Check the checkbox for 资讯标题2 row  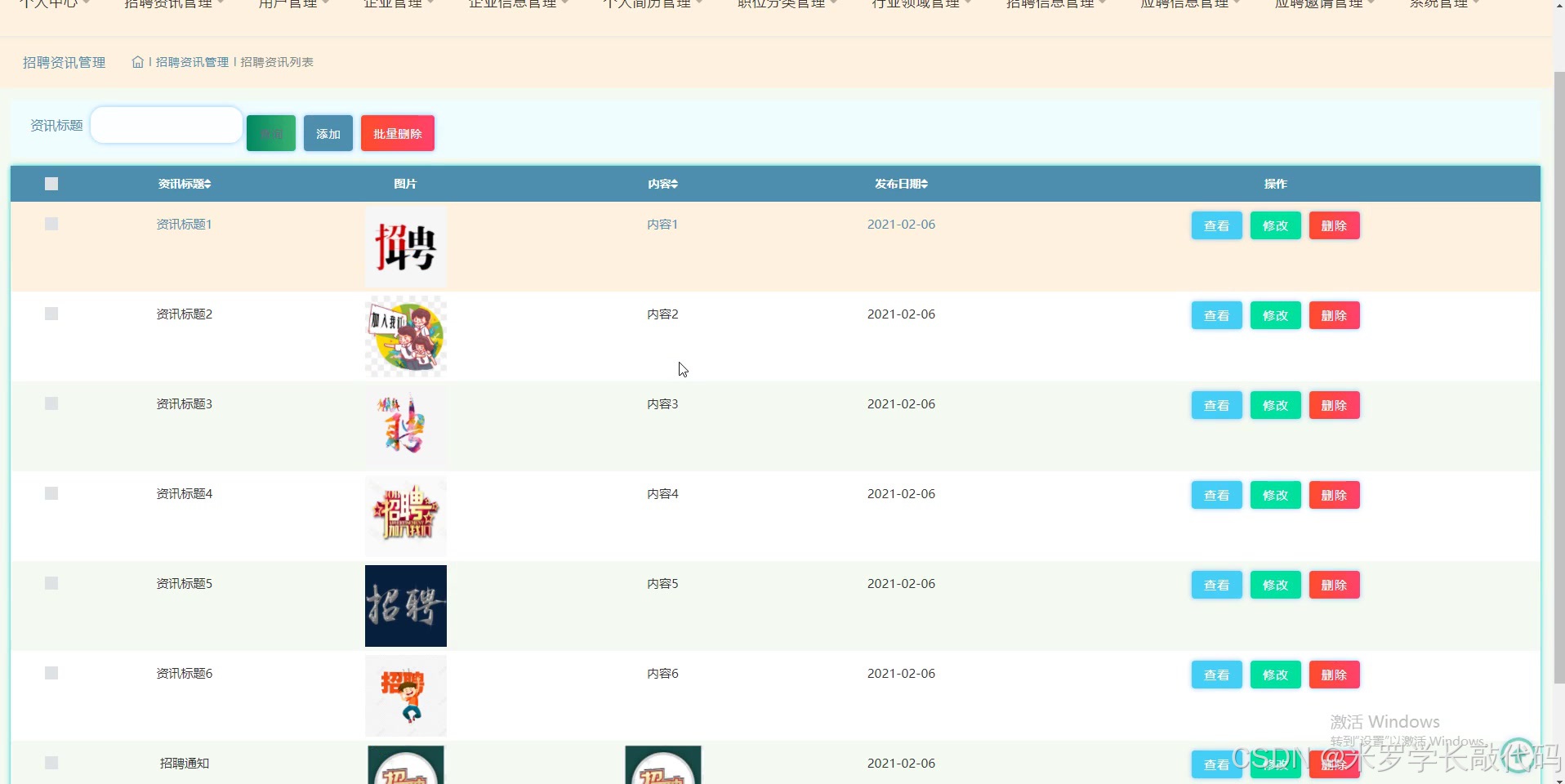coord(51,314)
